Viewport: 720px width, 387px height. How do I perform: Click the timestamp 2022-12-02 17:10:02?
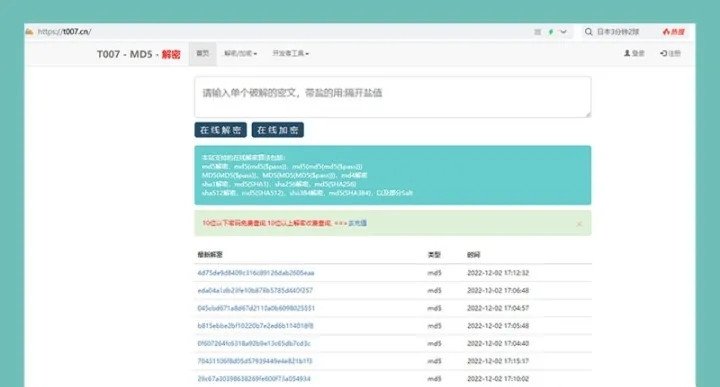click(x=498, y=379)
